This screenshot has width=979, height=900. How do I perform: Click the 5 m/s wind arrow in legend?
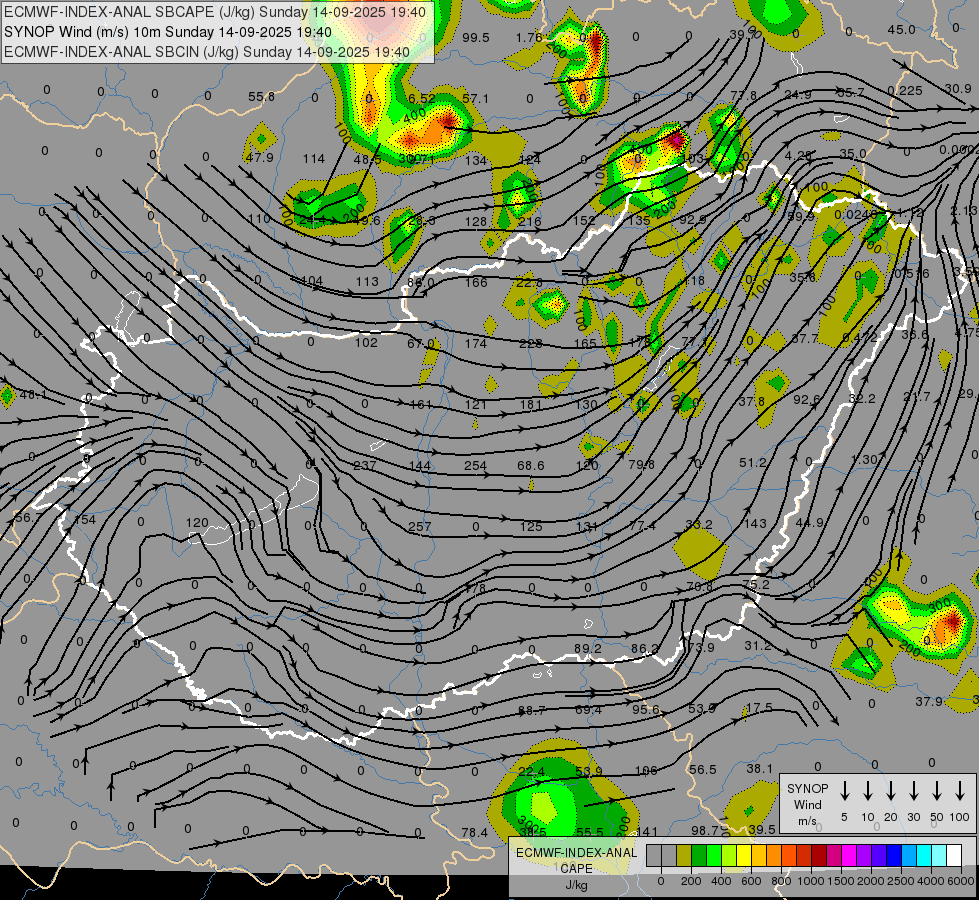pyautogui.click(x=845, y=791)
